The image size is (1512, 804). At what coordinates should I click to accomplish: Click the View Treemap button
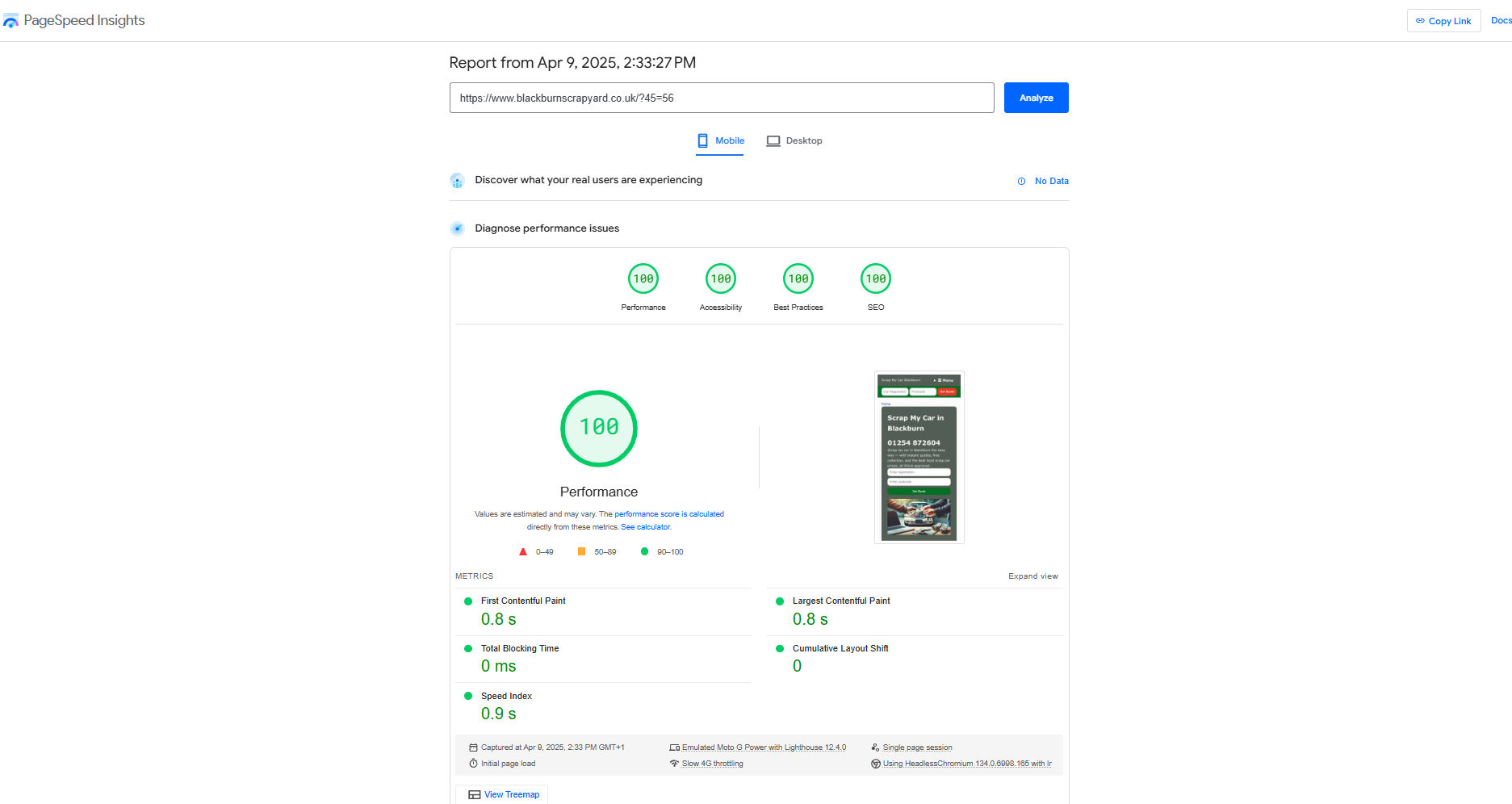pyautogui.click(x=502, y=794)
